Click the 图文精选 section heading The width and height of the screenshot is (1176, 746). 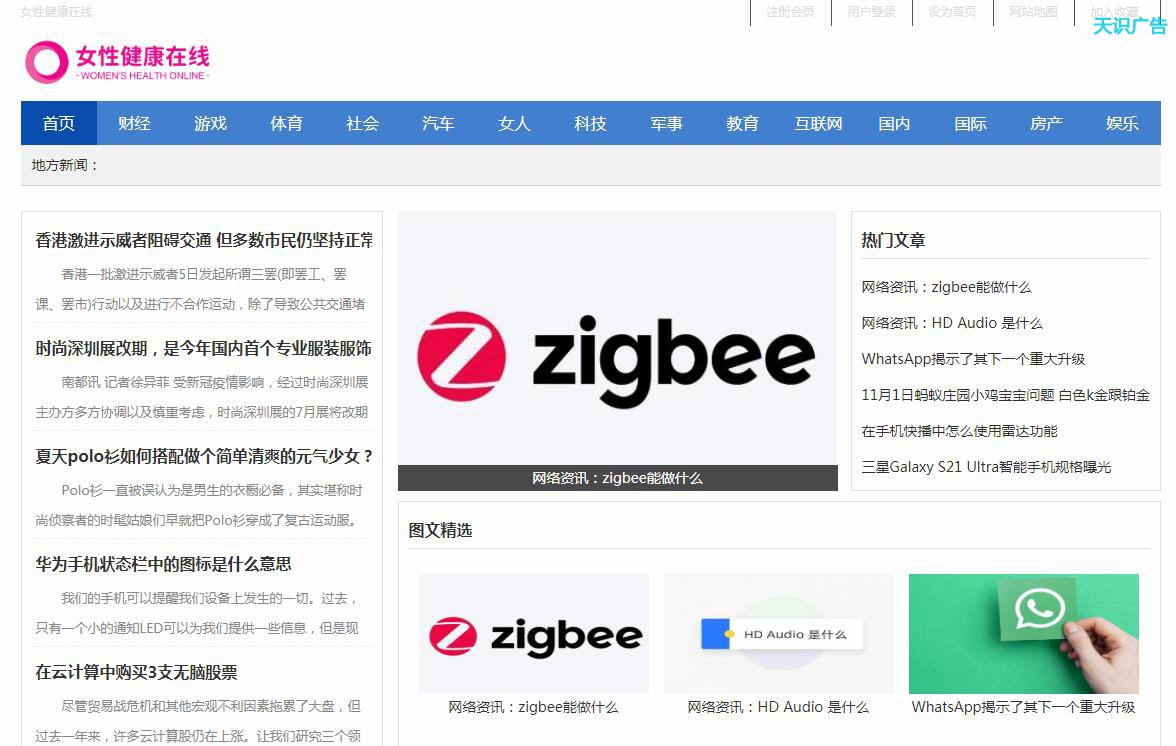(440, 530)
